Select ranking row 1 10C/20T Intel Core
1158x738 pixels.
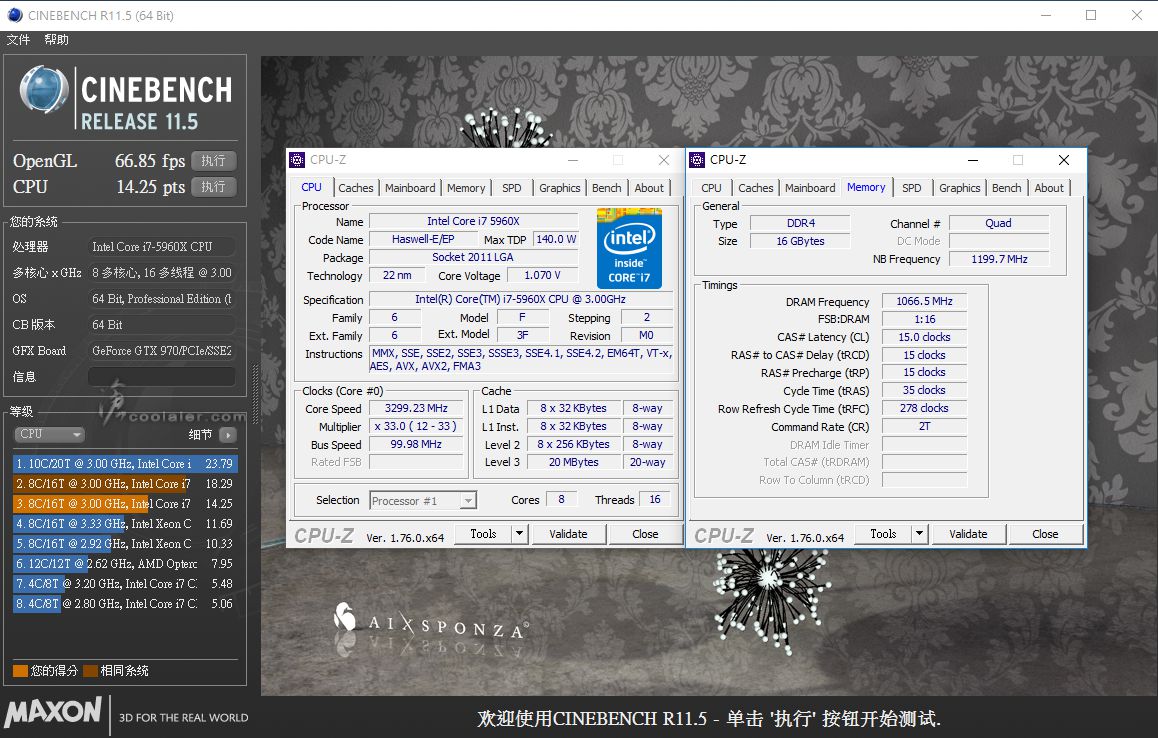click(x=125, y=464)
